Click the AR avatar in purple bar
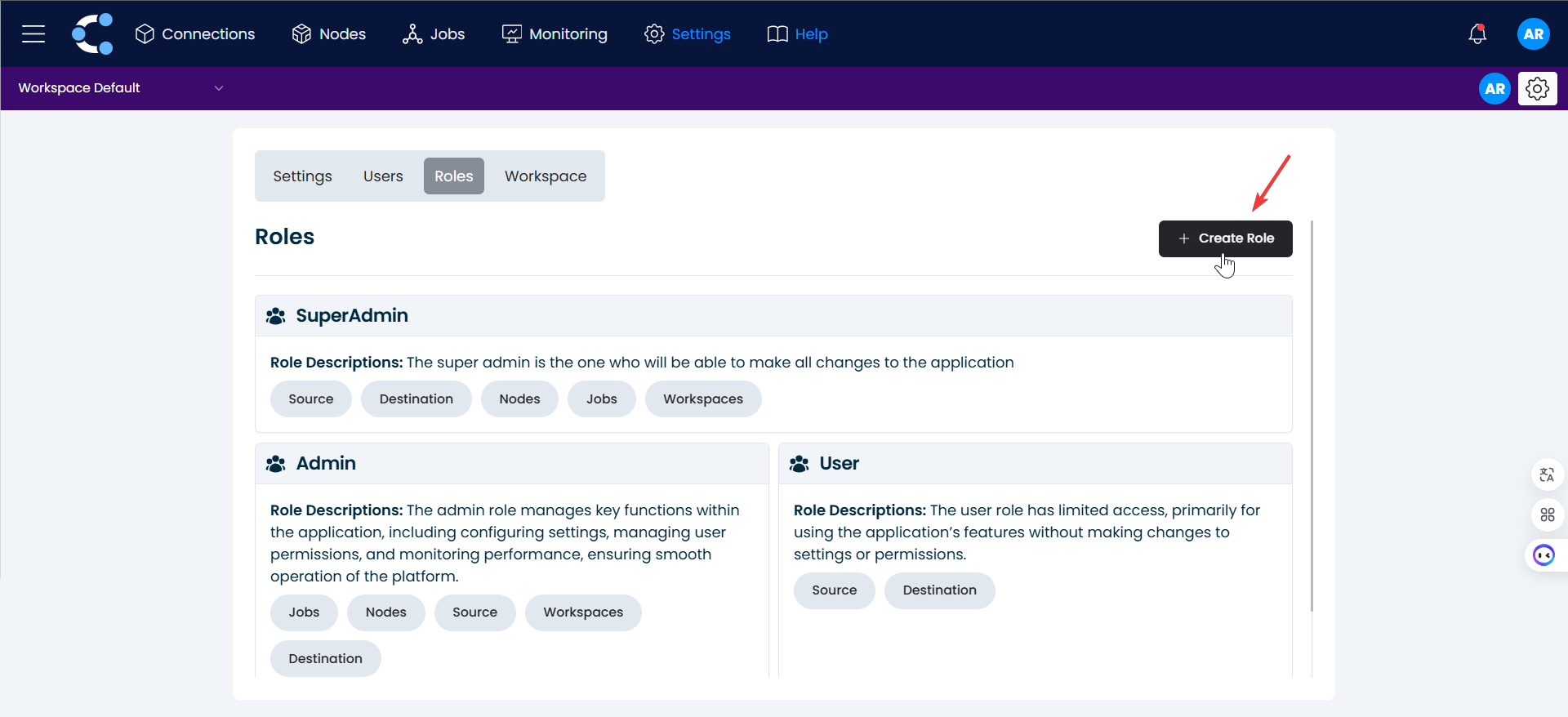Viewport: 1568px width, 717px height. 1494,88
